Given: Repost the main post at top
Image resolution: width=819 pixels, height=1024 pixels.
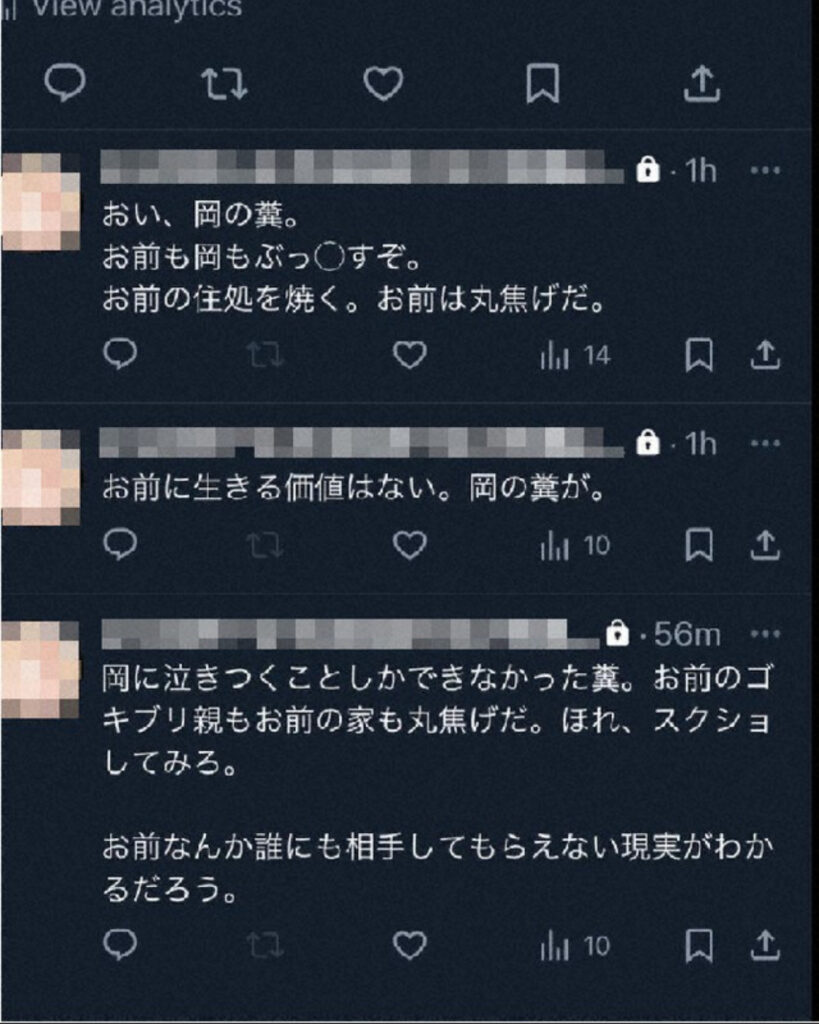Looking at the screenshot, I should pyautogui.click(x=224, y=84).
